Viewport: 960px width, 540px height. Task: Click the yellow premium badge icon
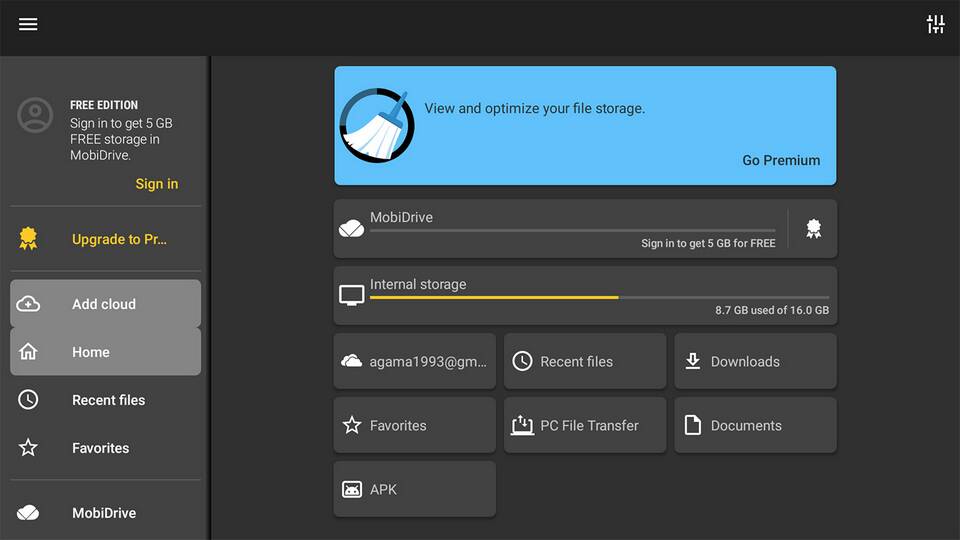tap(28, 239)
